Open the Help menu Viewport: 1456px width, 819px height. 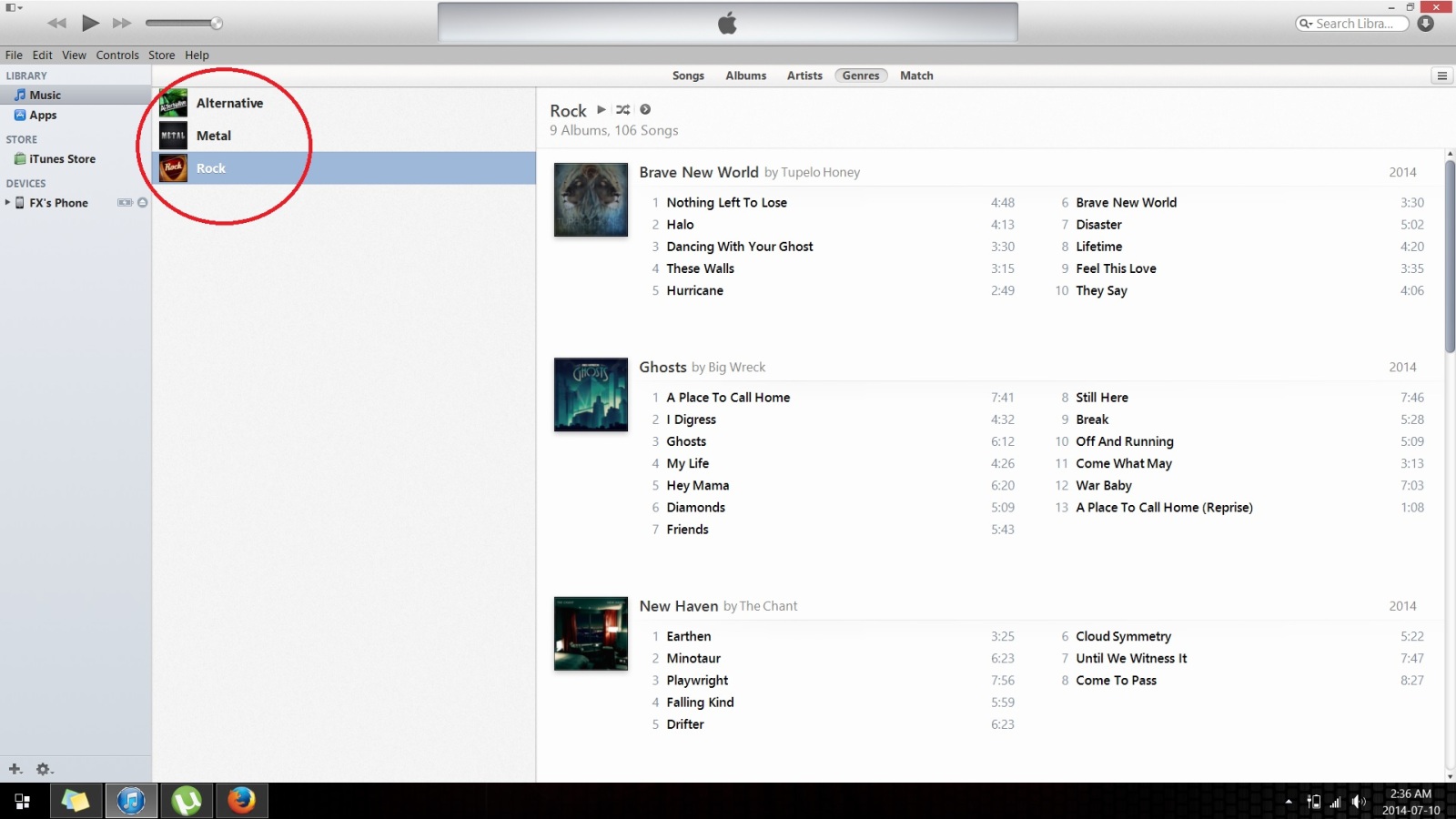(197, 55)
